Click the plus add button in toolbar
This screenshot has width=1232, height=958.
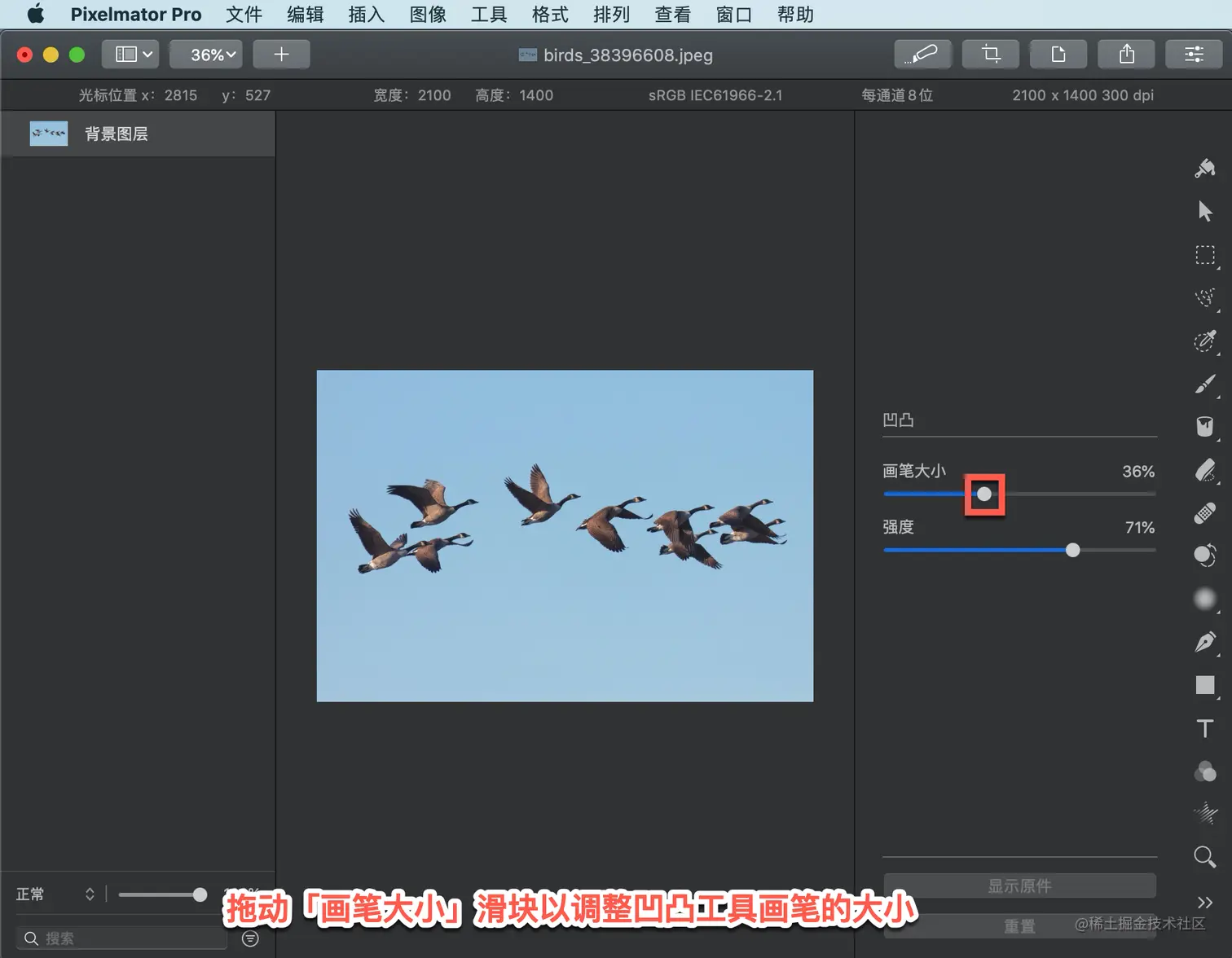click(x=281, y=55)
